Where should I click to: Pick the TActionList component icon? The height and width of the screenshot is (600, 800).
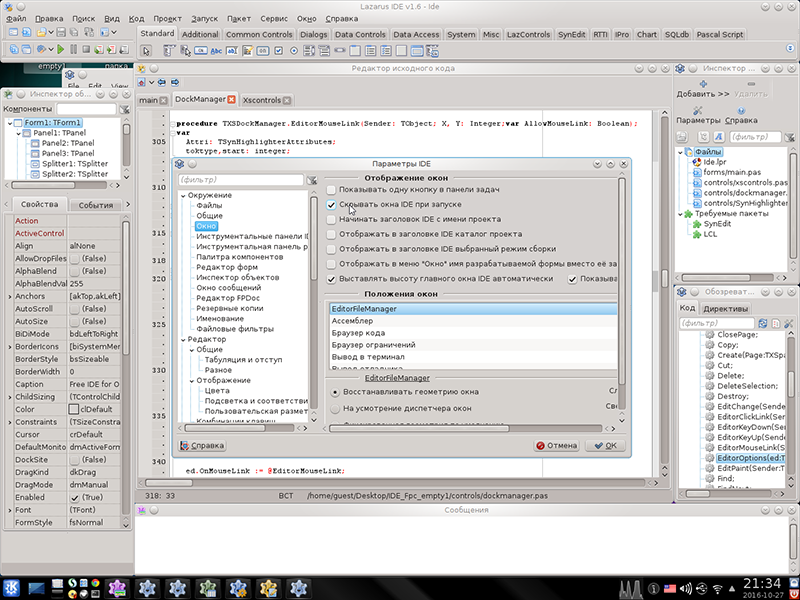[x=433, y=51]
